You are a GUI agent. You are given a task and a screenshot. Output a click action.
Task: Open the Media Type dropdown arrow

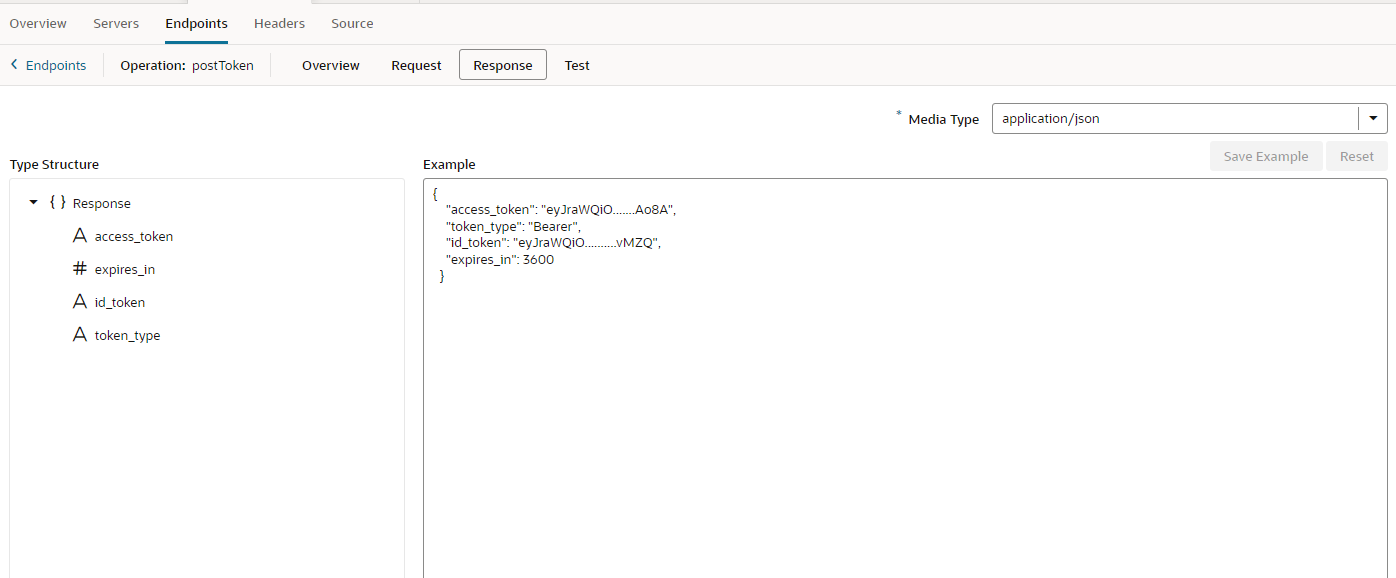tap(1372, 118)
